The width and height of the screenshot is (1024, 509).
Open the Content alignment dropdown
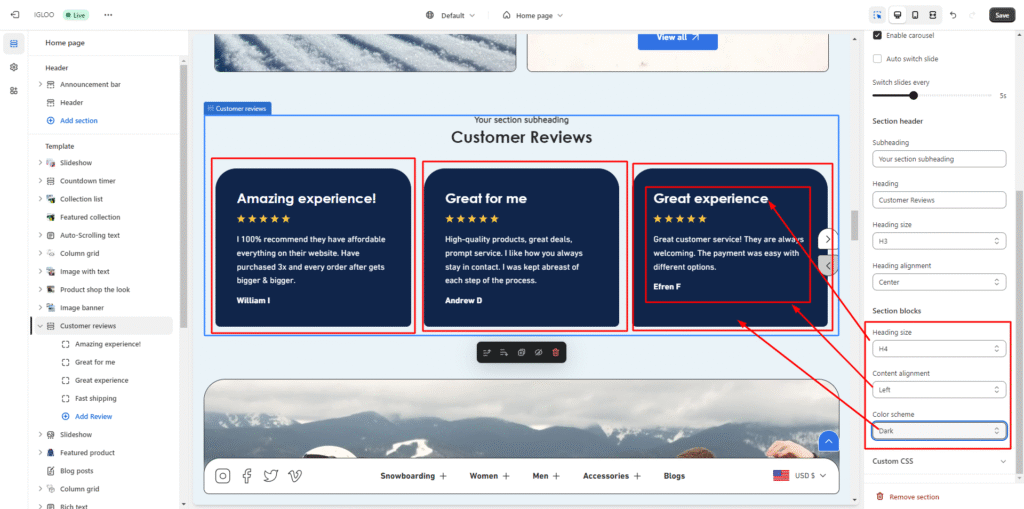[x=937, y=389]
